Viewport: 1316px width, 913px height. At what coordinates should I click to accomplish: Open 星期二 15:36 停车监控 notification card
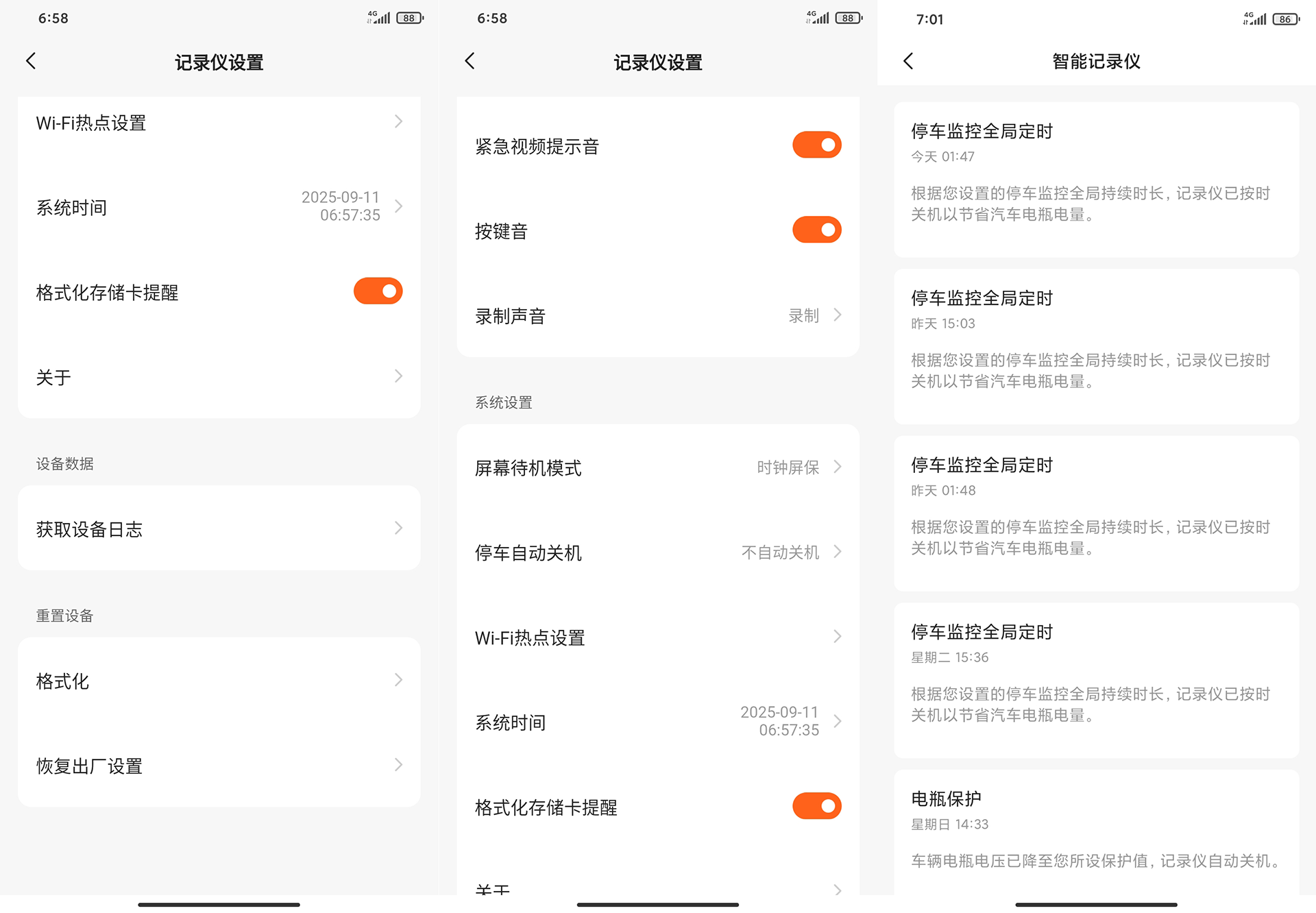click(x=1095, y=679)
